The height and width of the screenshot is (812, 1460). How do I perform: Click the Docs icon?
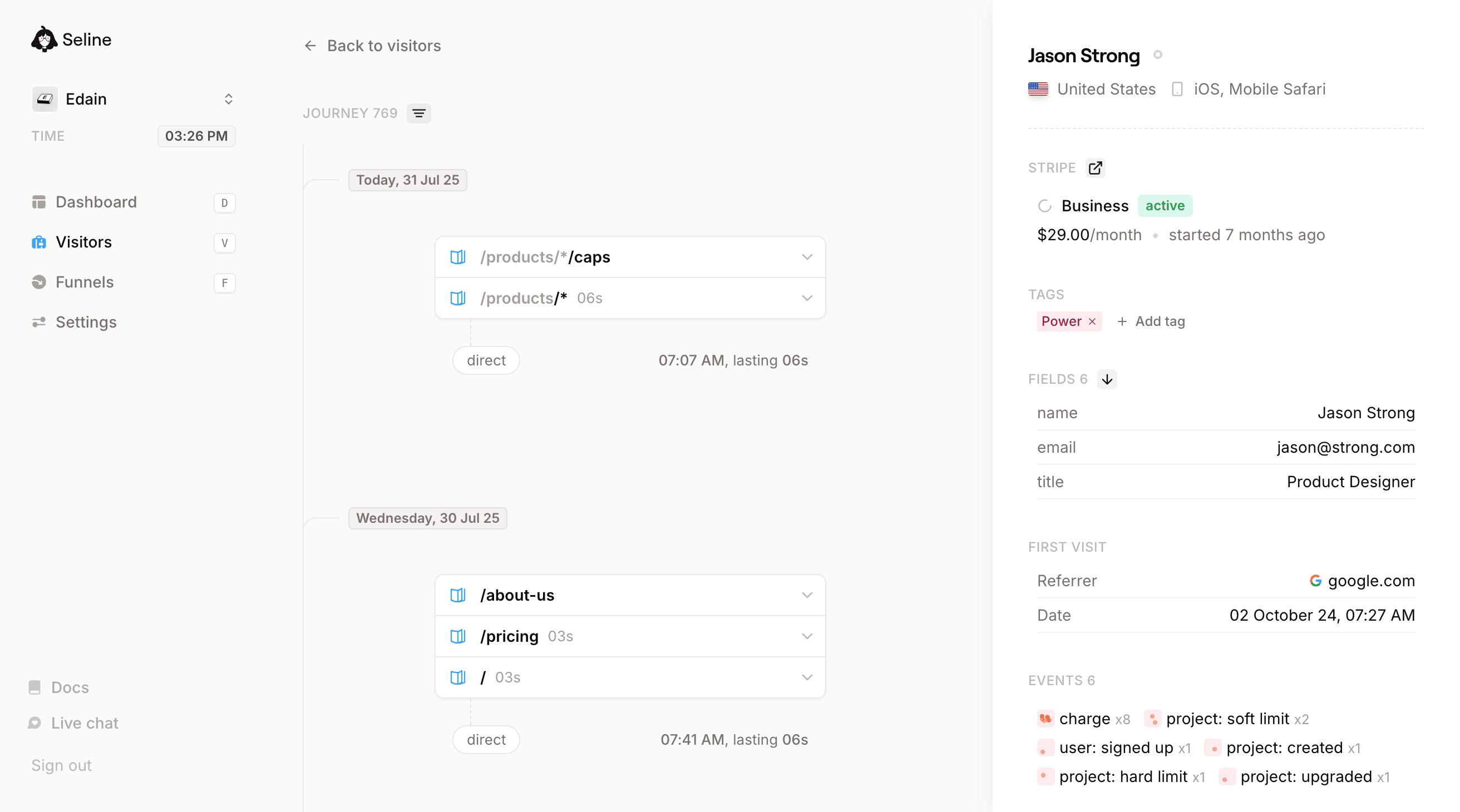coord(36,687)
